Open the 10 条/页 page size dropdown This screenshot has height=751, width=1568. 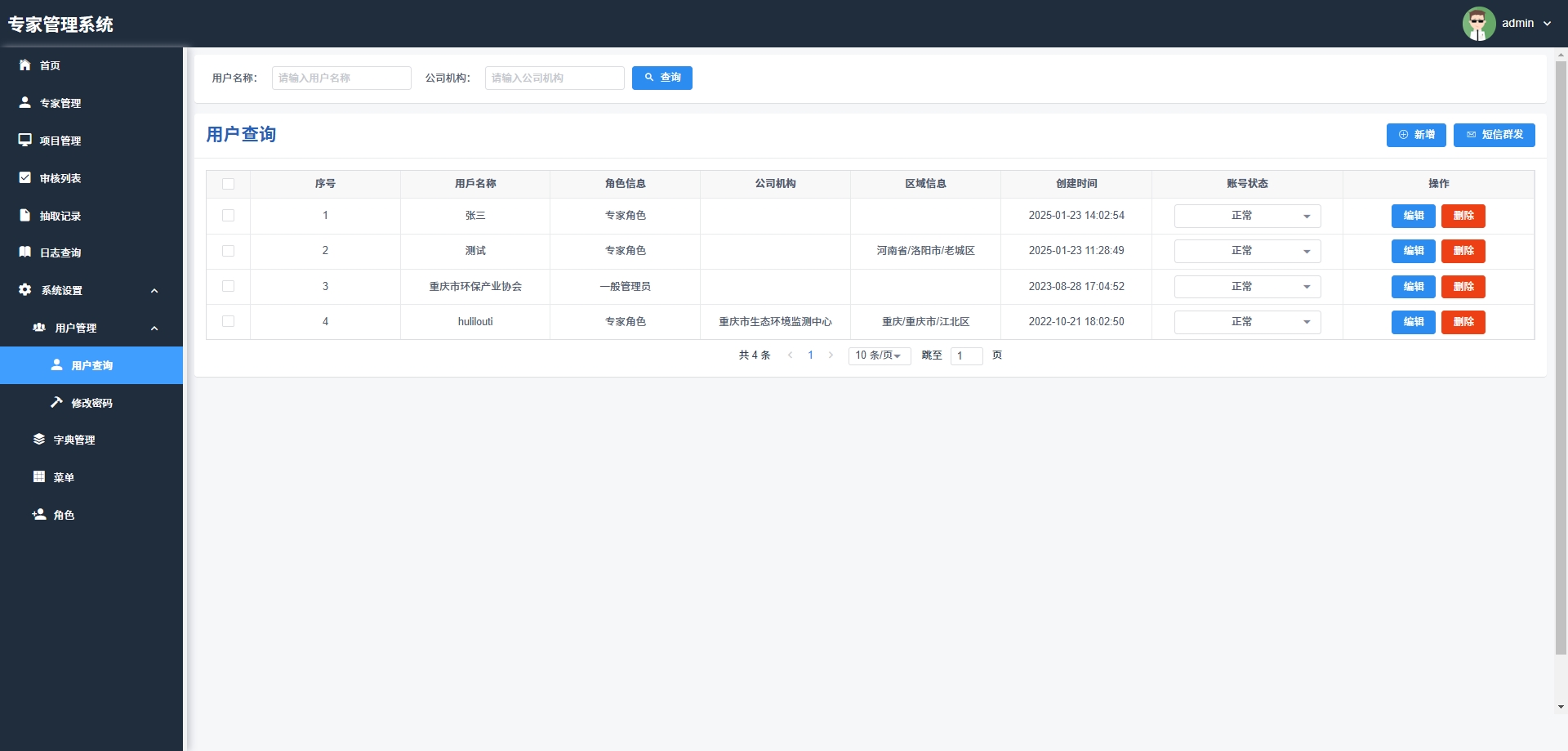point(880,355)
